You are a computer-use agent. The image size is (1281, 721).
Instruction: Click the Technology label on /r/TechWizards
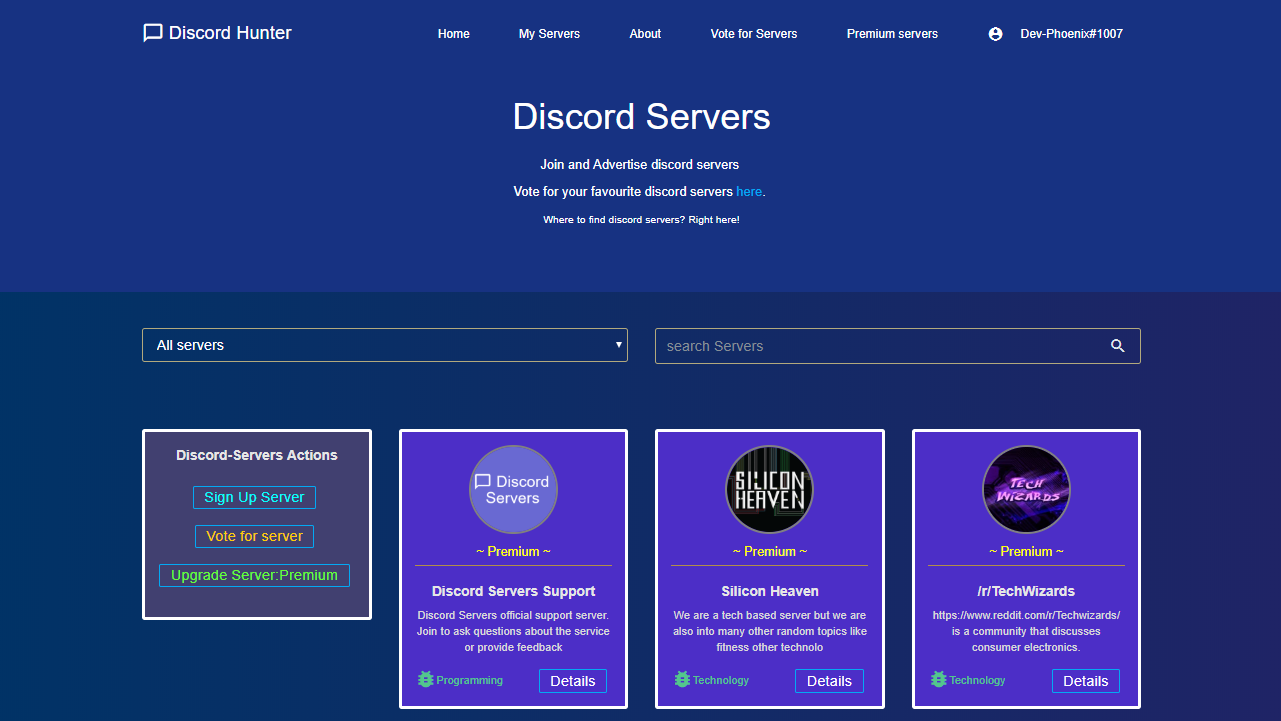pos(978,680)
